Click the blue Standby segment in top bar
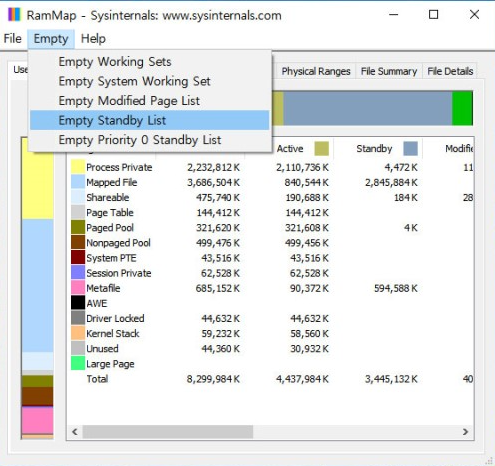The image size is (495, 466). [x=368, y=108]
